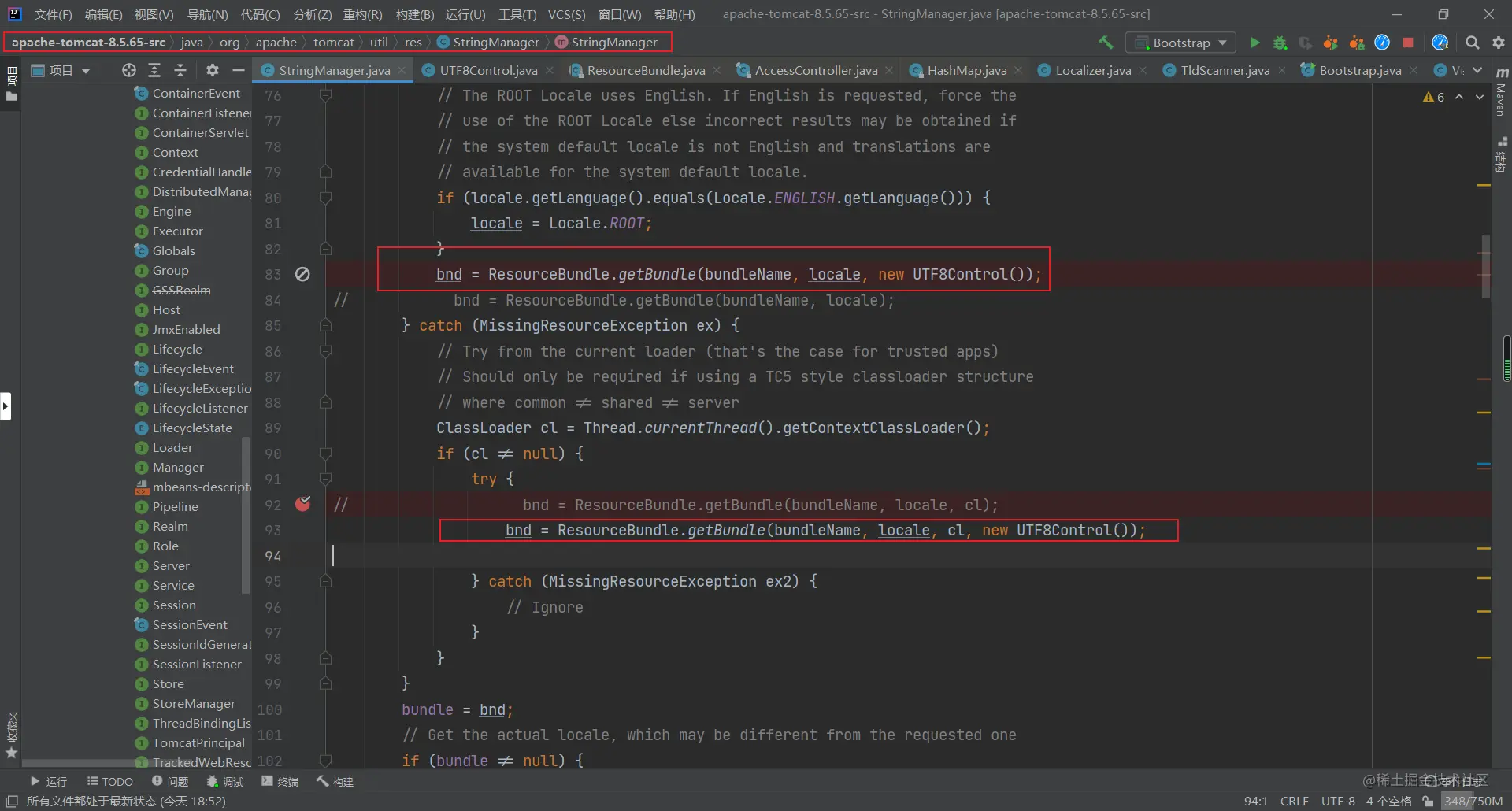Image resolution: width=1512 pixels, height=811 pixels.
Task: Open Search Everywhere magnifier icon
Action: coord(1472,43)
